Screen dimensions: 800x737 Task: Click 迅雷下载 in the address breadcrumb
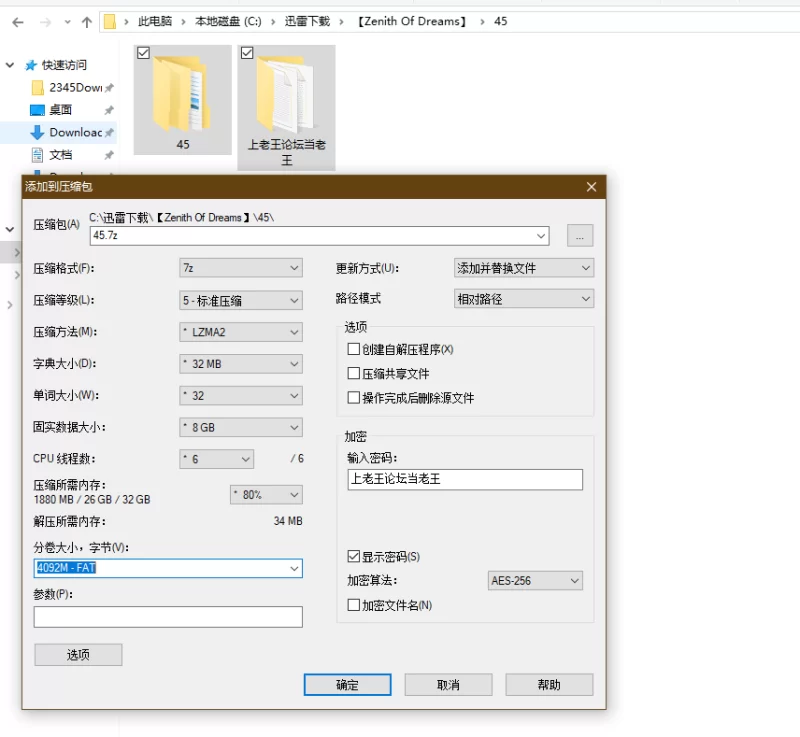(x=307, y=21)
